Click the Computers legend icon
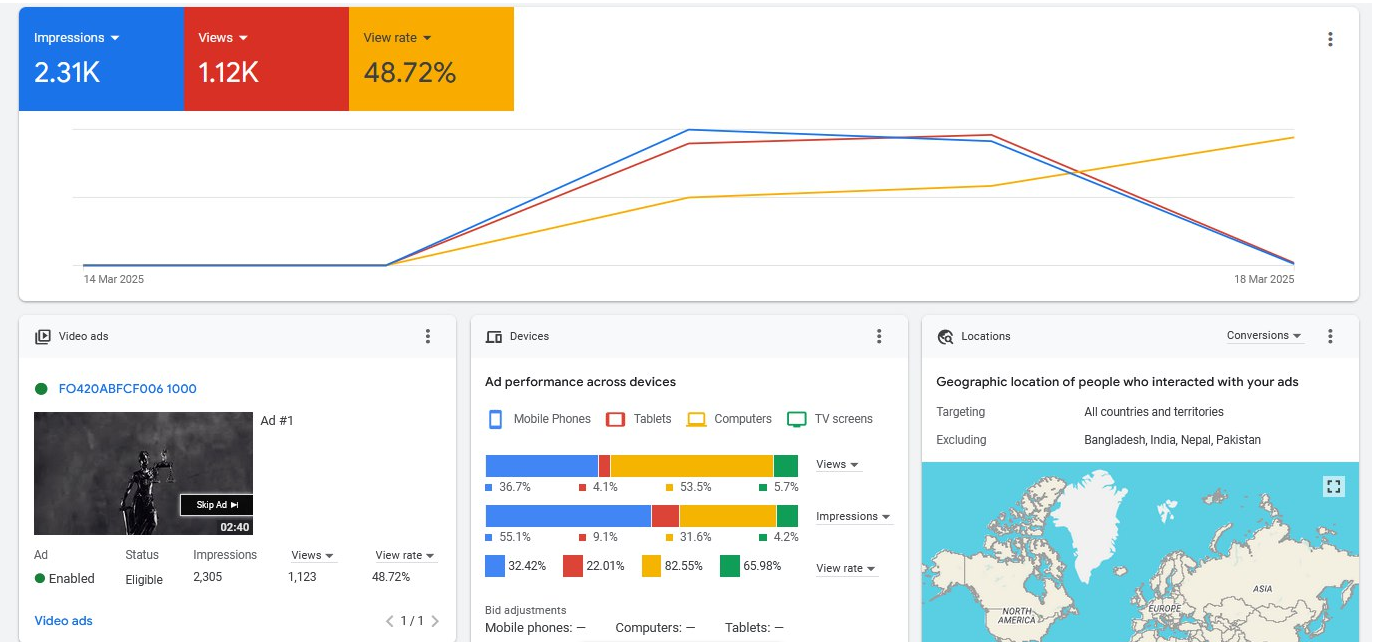1374x642 pixels. click(696, 419)
